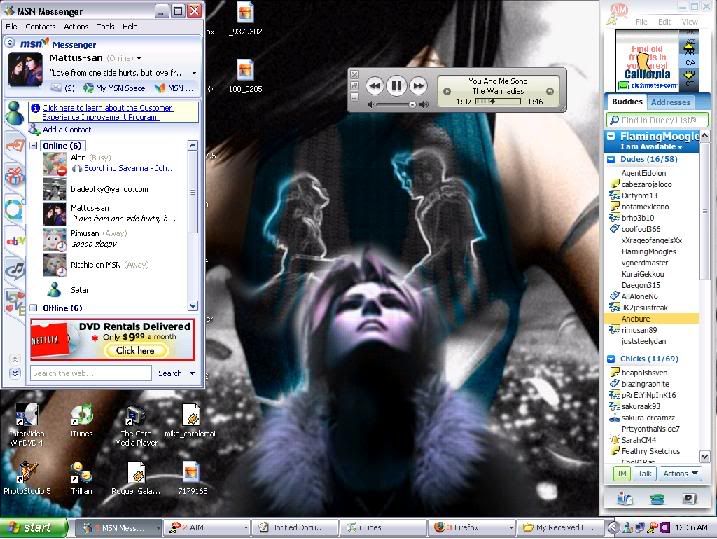The height and width of the screenshot is (539, 717).
Task: Open the MSN Messenger Actions menu
Action: [76, 27]
